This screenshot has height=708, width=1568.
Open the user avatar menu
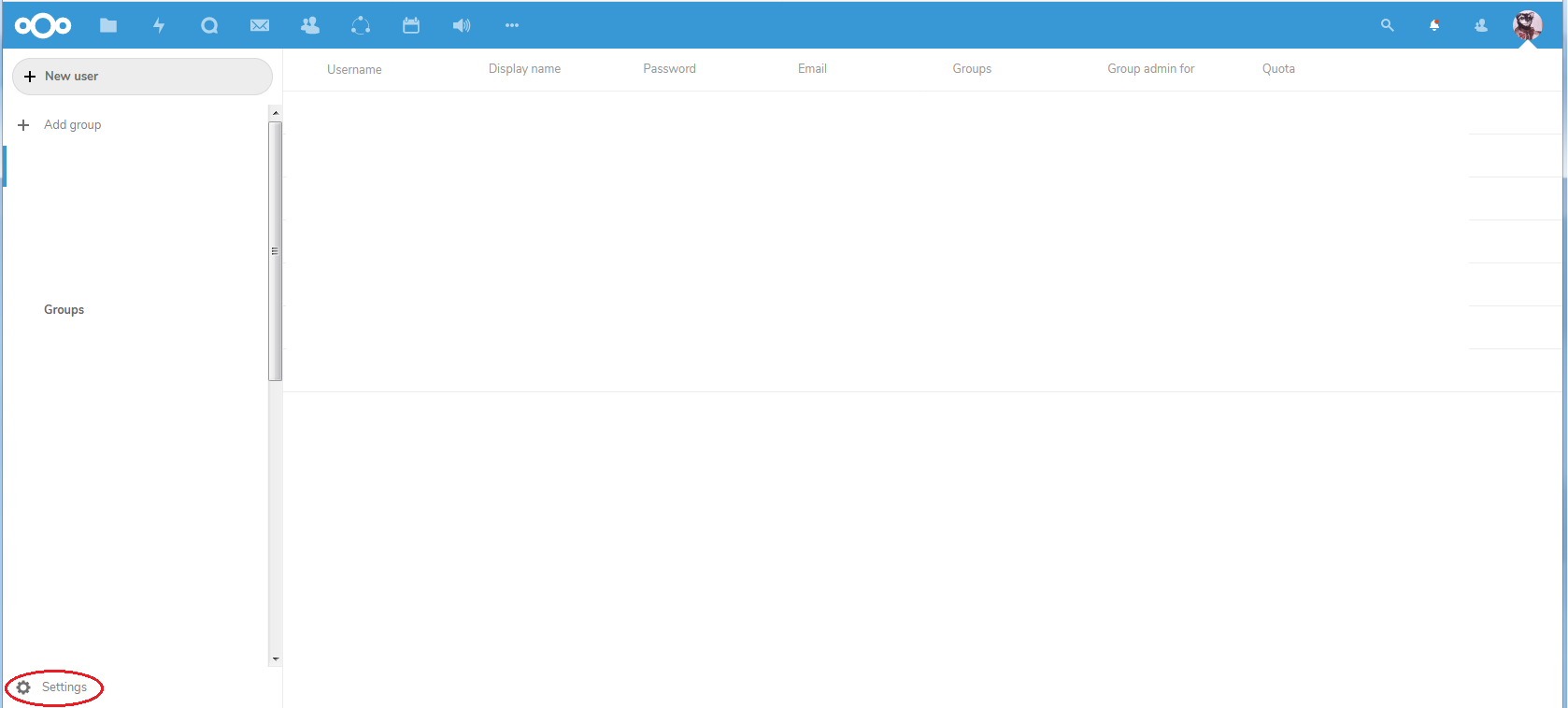(1528, 25)
